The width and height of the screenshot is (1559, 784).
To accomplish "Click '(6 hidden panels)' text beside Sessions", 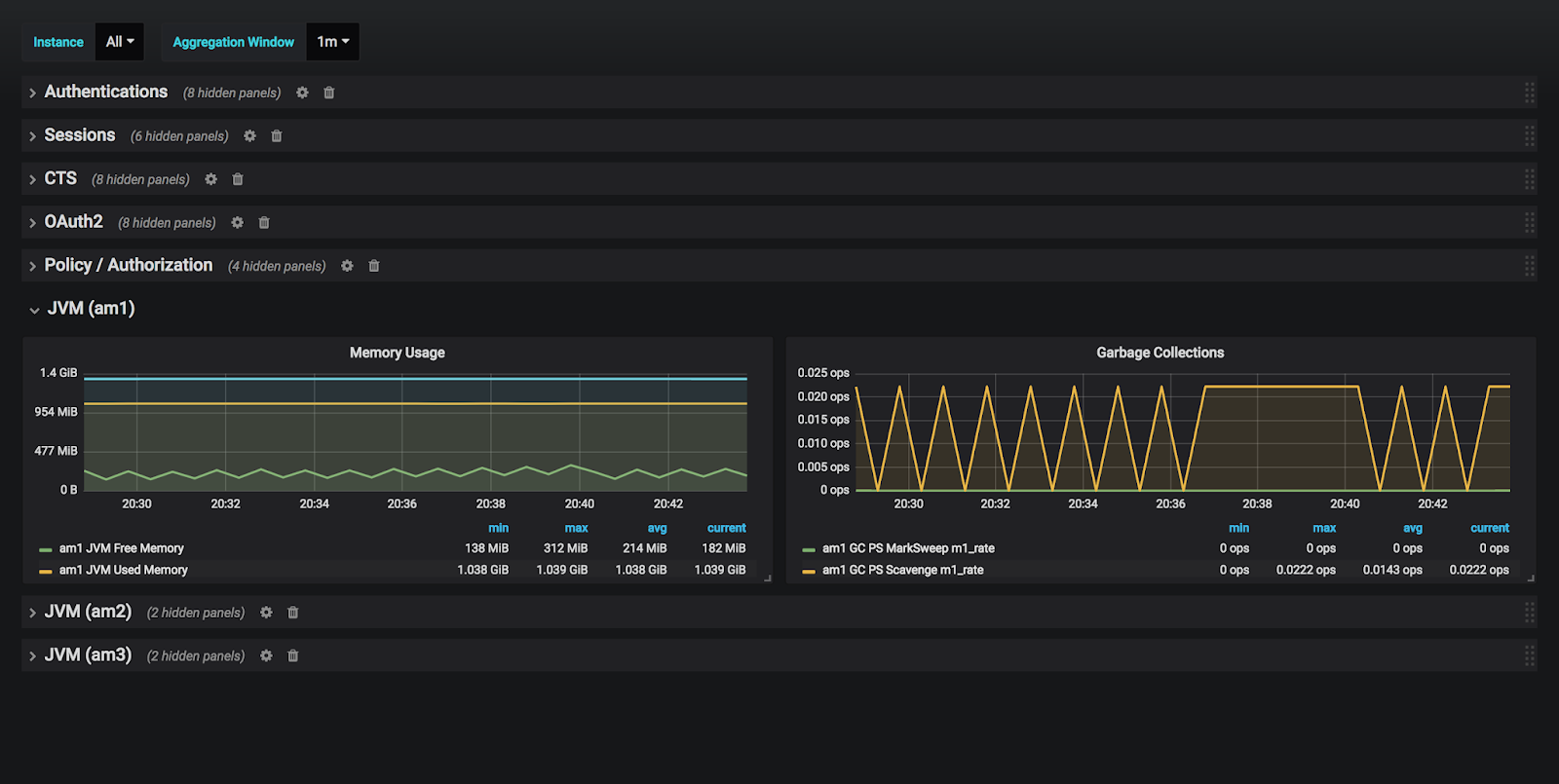I will pos(179,136).
